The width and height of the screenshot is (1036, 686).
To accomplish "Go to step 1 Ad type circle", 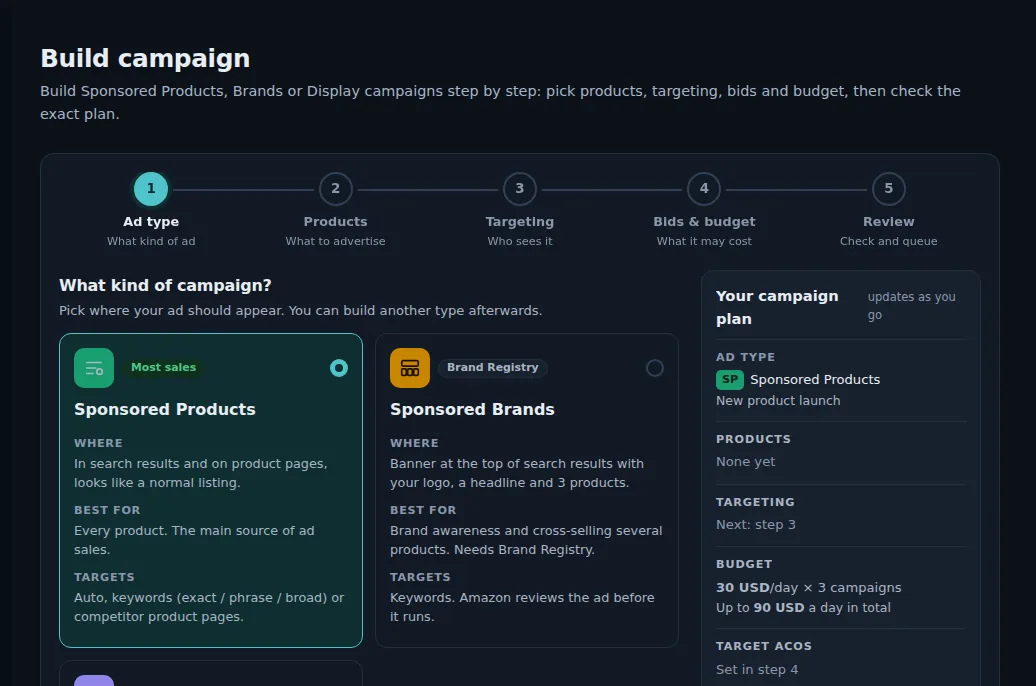I will tap(151, 189).
